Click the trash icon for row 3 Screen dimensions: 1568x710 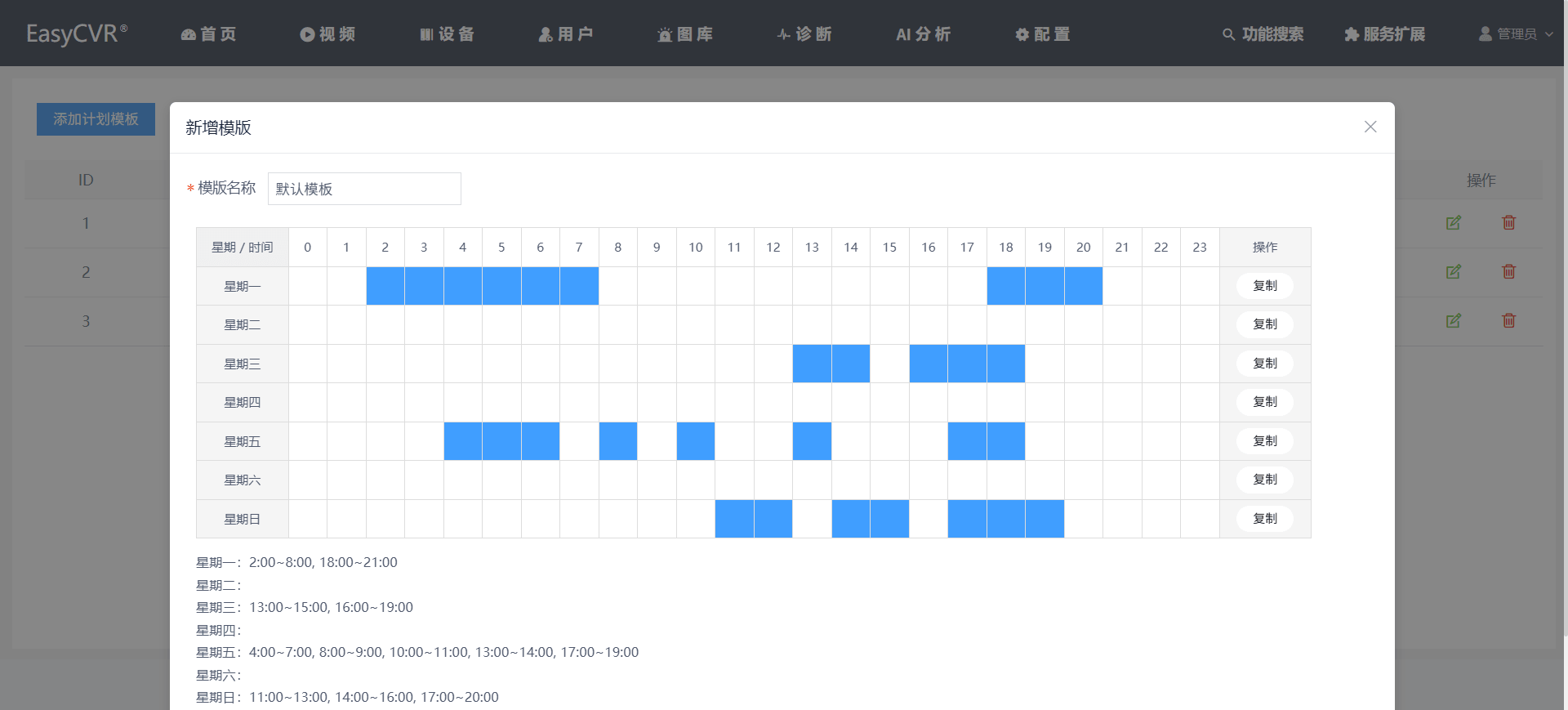[x=1508, y=321]
